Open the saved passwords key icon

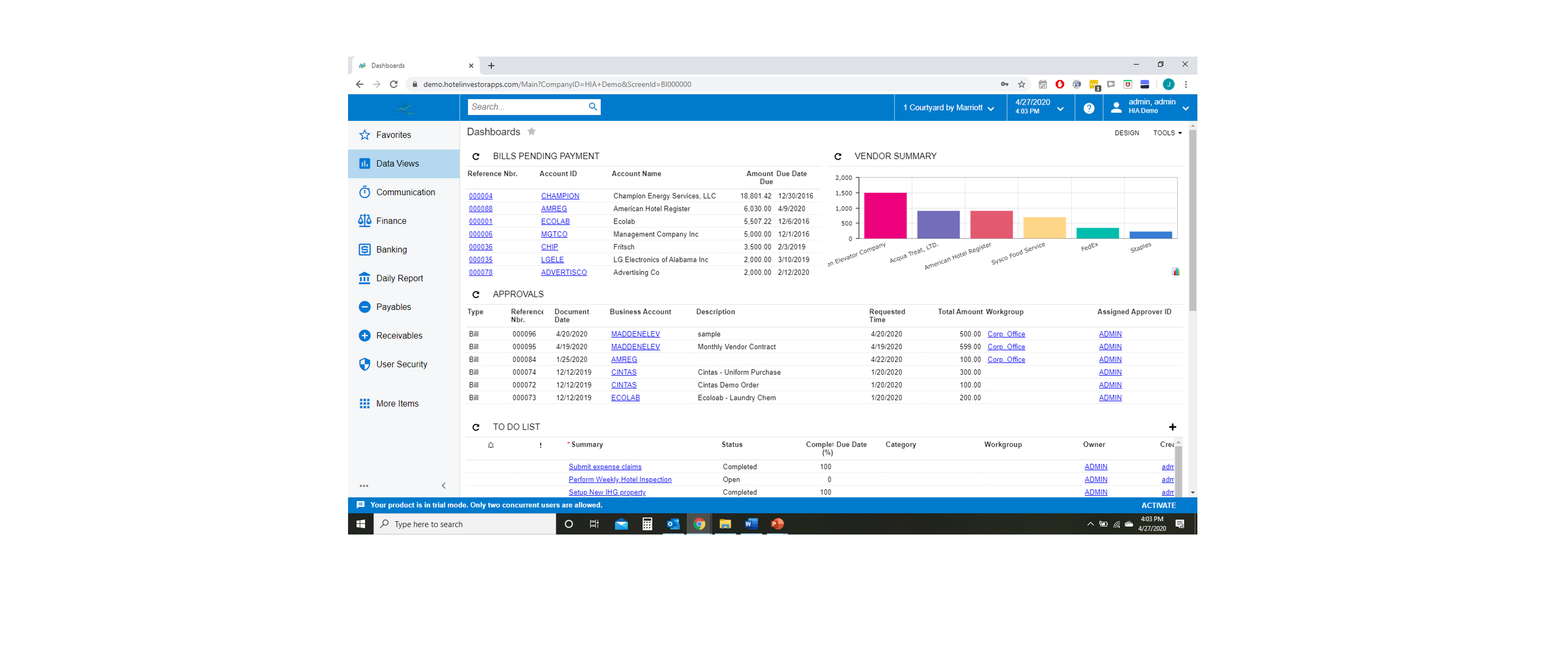tap(1004, 85)
